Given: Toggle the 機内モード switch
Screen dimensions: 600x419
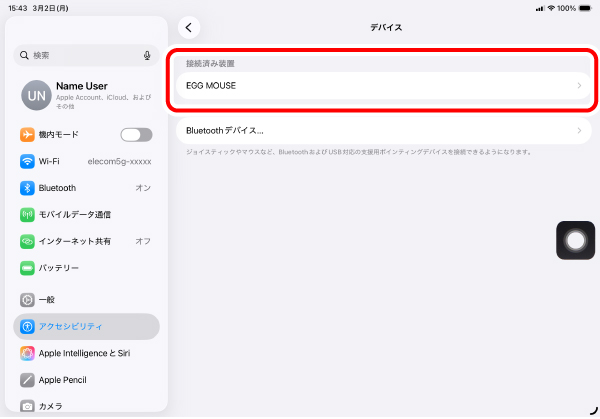Looking at the screenshot, I should (x=136, y=135).
